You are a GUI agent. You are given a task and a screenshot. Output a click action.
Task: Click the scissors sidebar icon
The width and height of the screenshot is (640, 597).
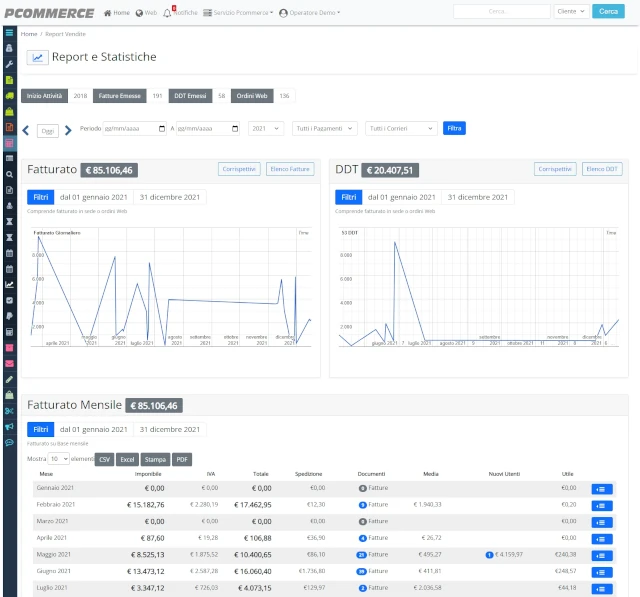pyautogui.click(x=9, y=411)
